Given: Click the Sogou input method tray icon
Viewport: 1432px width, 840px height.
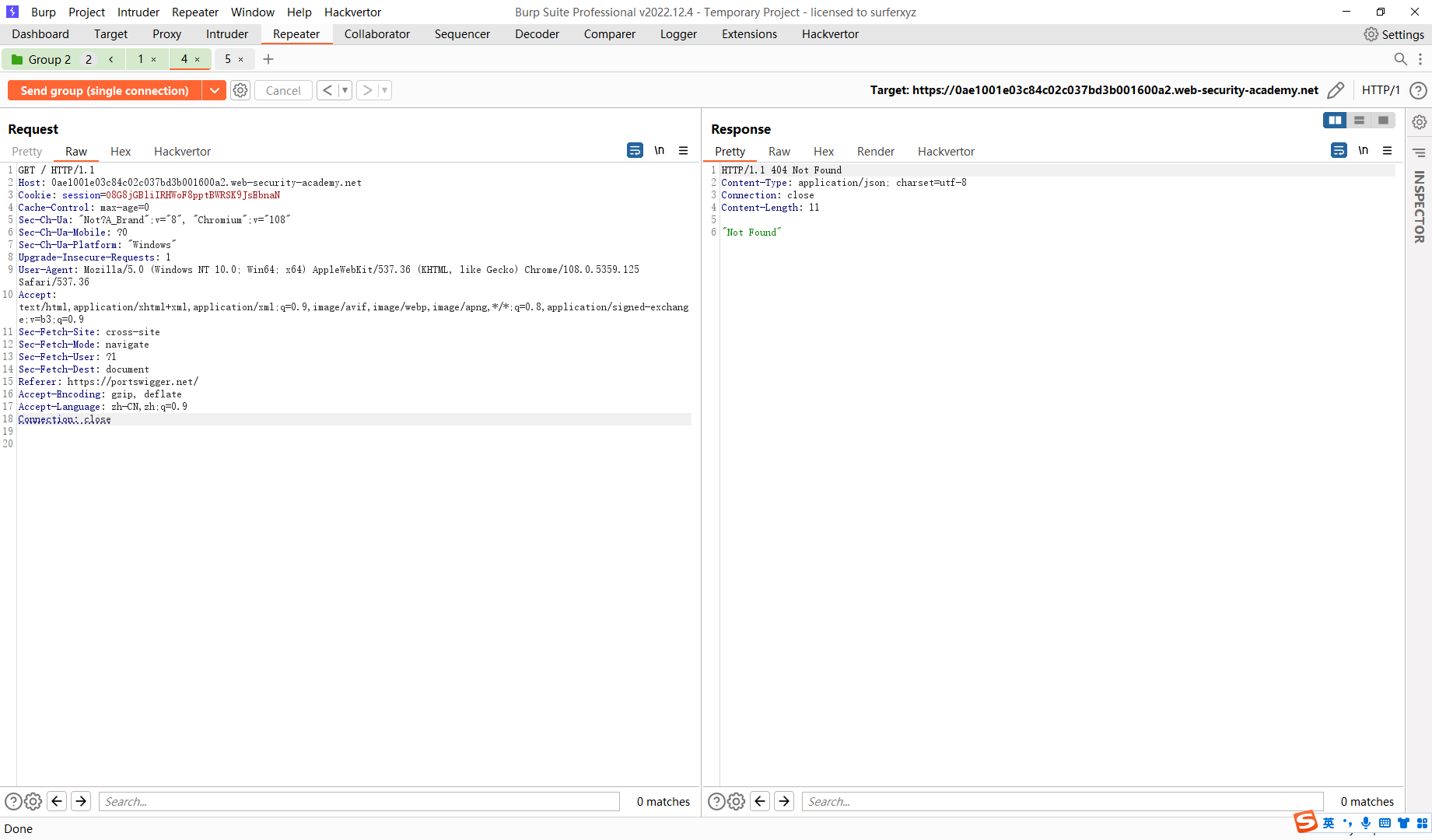Looking at the screenshot, I should pyautogui.click(x=1305, y=822).
